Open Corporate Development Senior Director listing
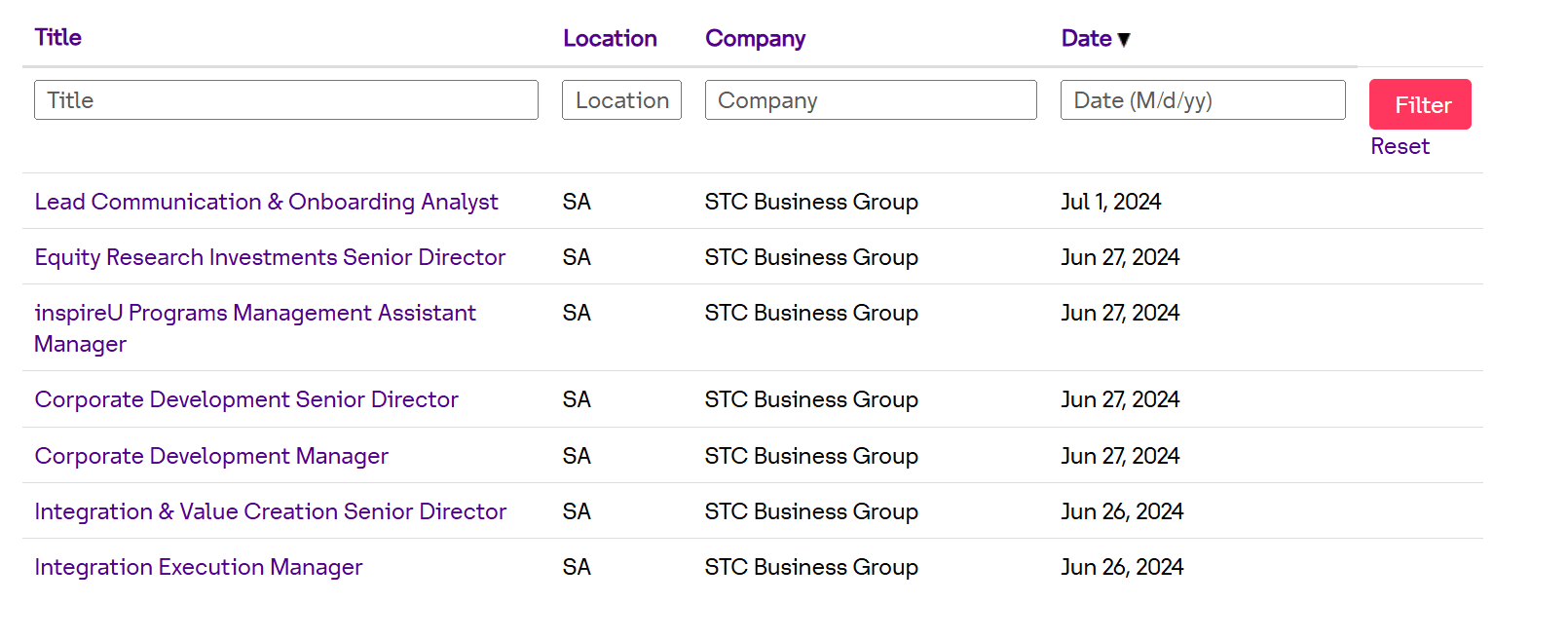 [x=246, y=399]
